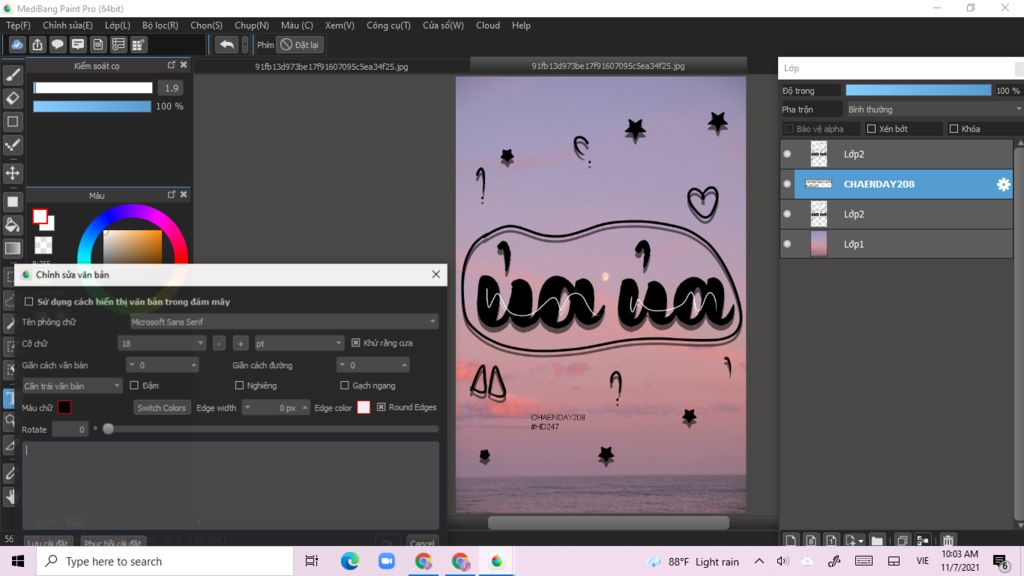Click the grid edit toolbar icon
Image resolution: width=1024 pixels, height=576 pixels.
pos(138,44)
